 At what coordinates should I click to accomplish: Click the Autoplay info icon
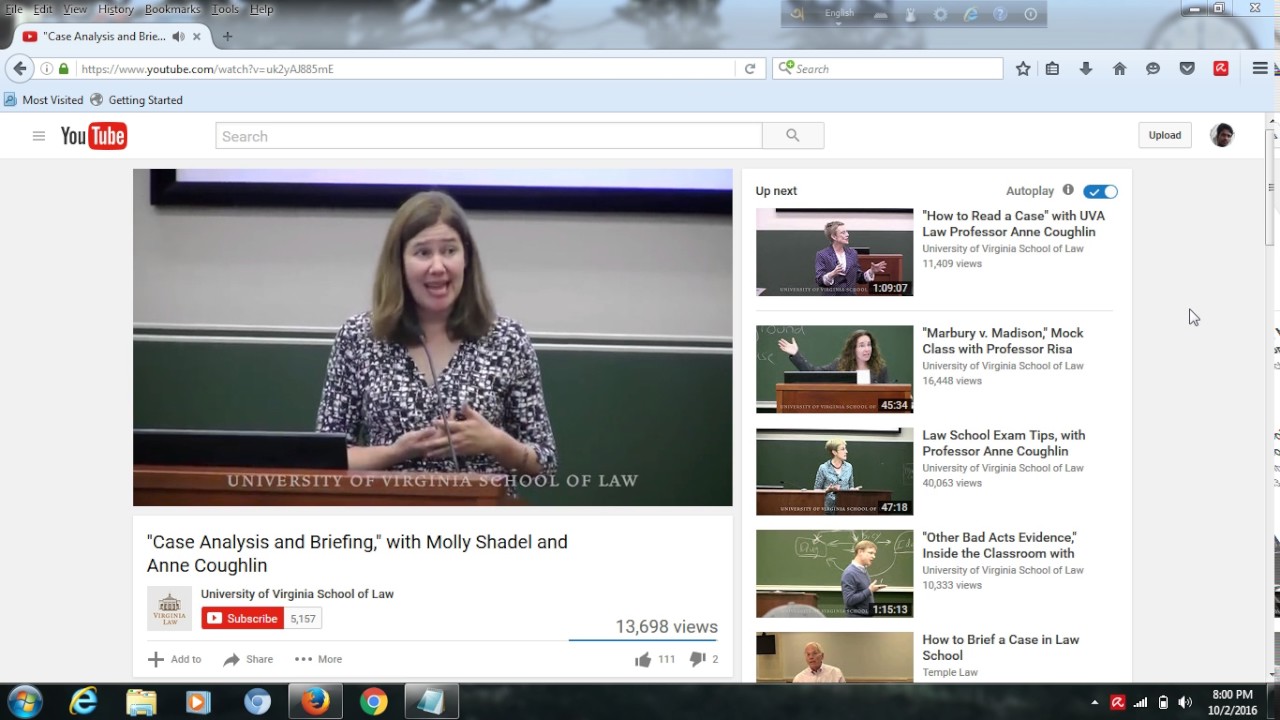[x=1068, y=190]
